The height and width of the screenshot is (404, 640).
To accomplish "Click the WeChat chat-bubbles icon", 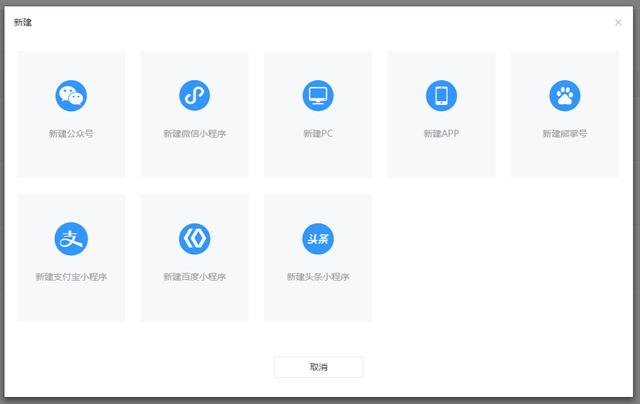I will tap(71, 95).
